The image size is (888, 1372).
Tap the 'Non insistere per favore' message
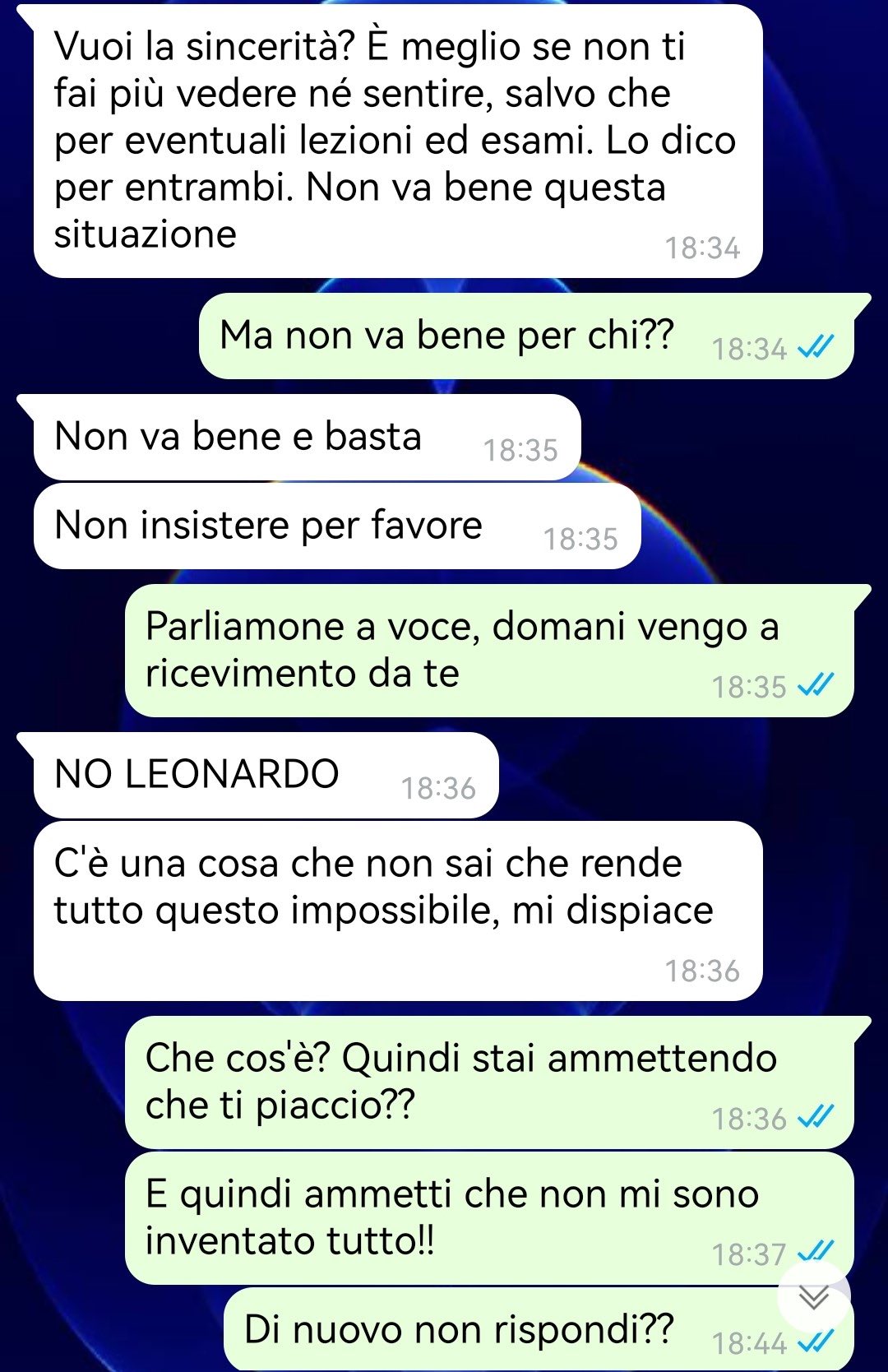(337, 526)
